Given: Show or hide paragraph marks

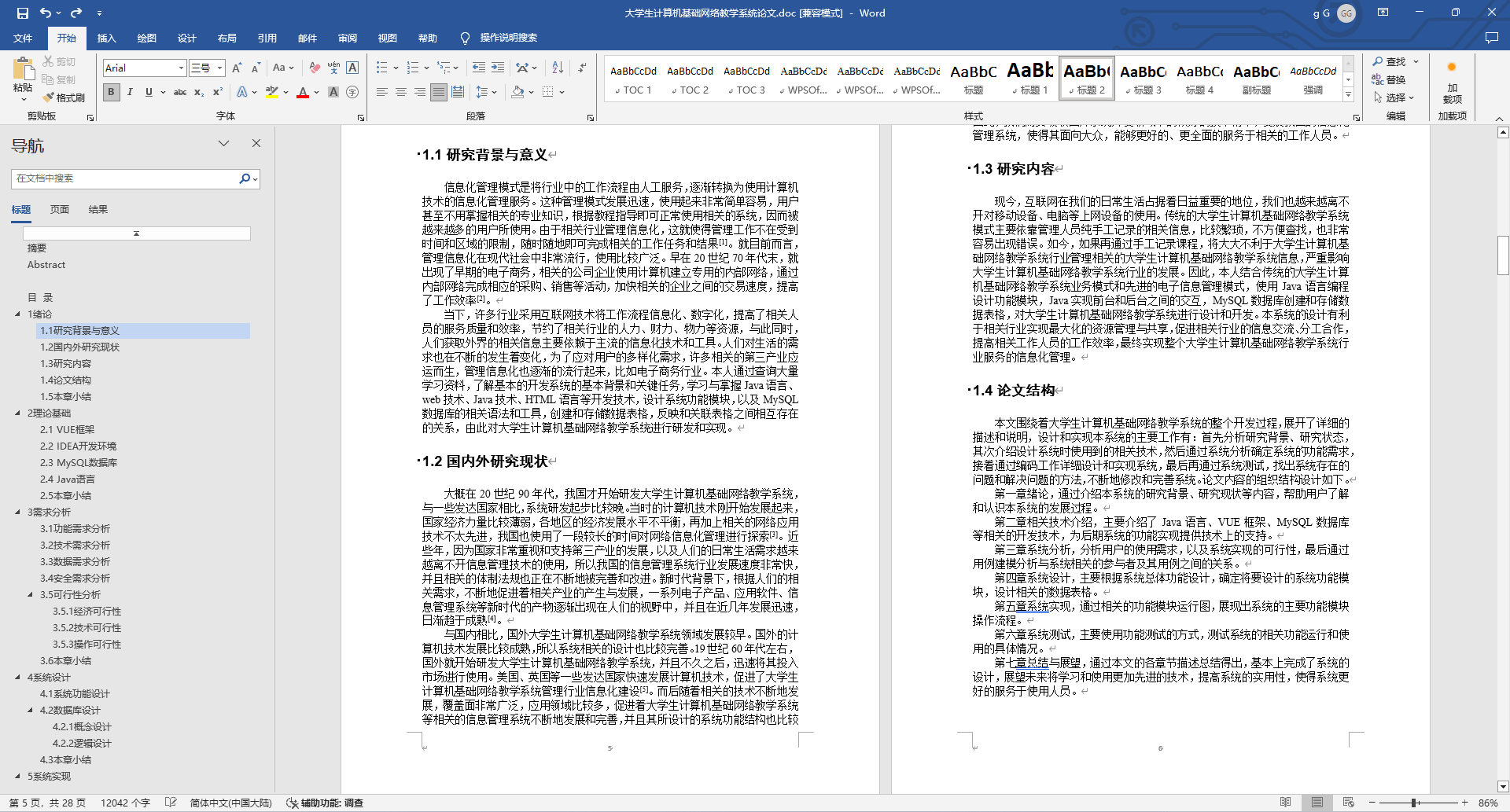Looking at the screenshot, I should 582,68.
